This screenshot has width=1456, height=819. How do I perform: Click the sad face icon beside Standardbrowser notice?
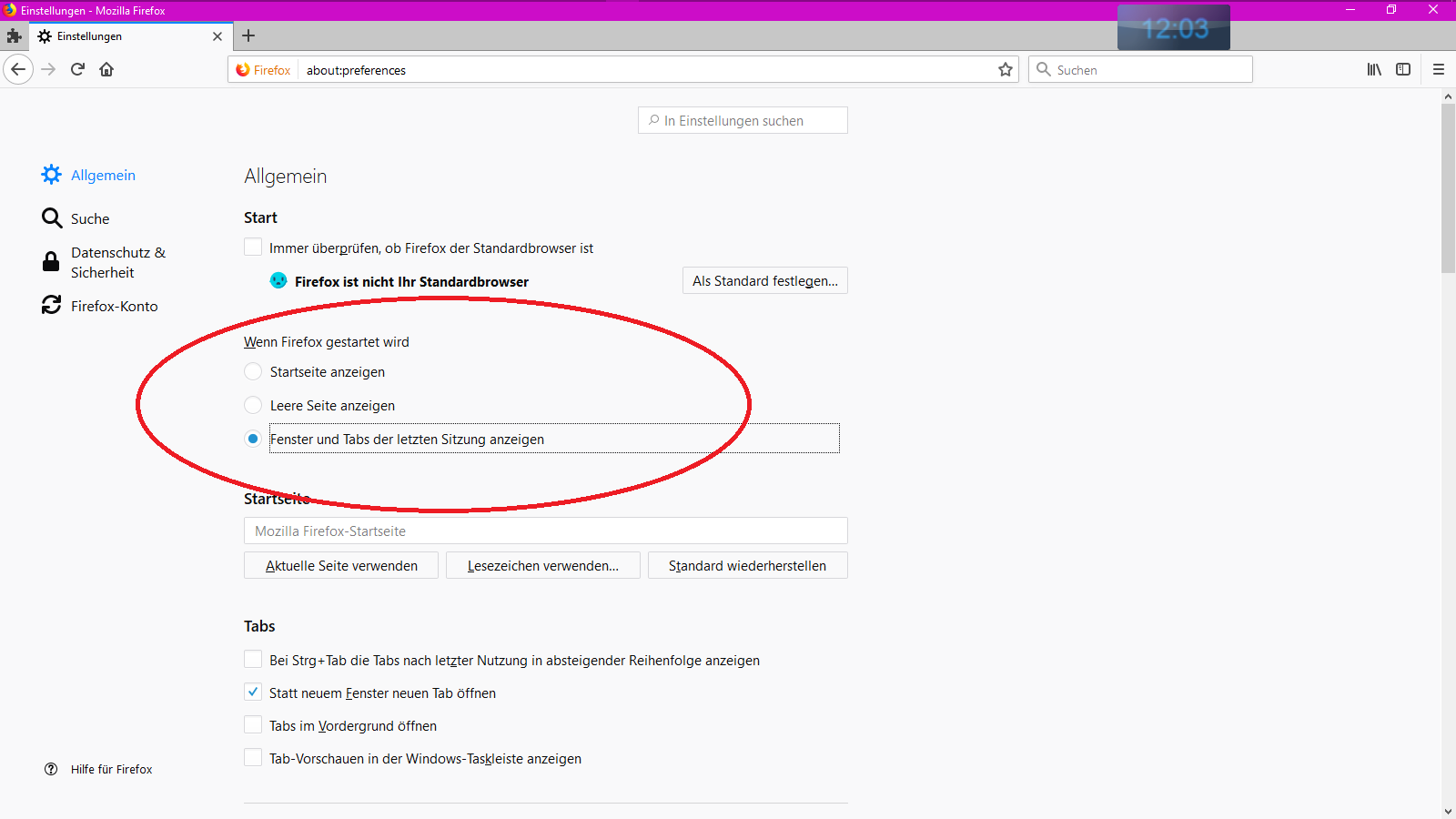[x=278, y=281]
